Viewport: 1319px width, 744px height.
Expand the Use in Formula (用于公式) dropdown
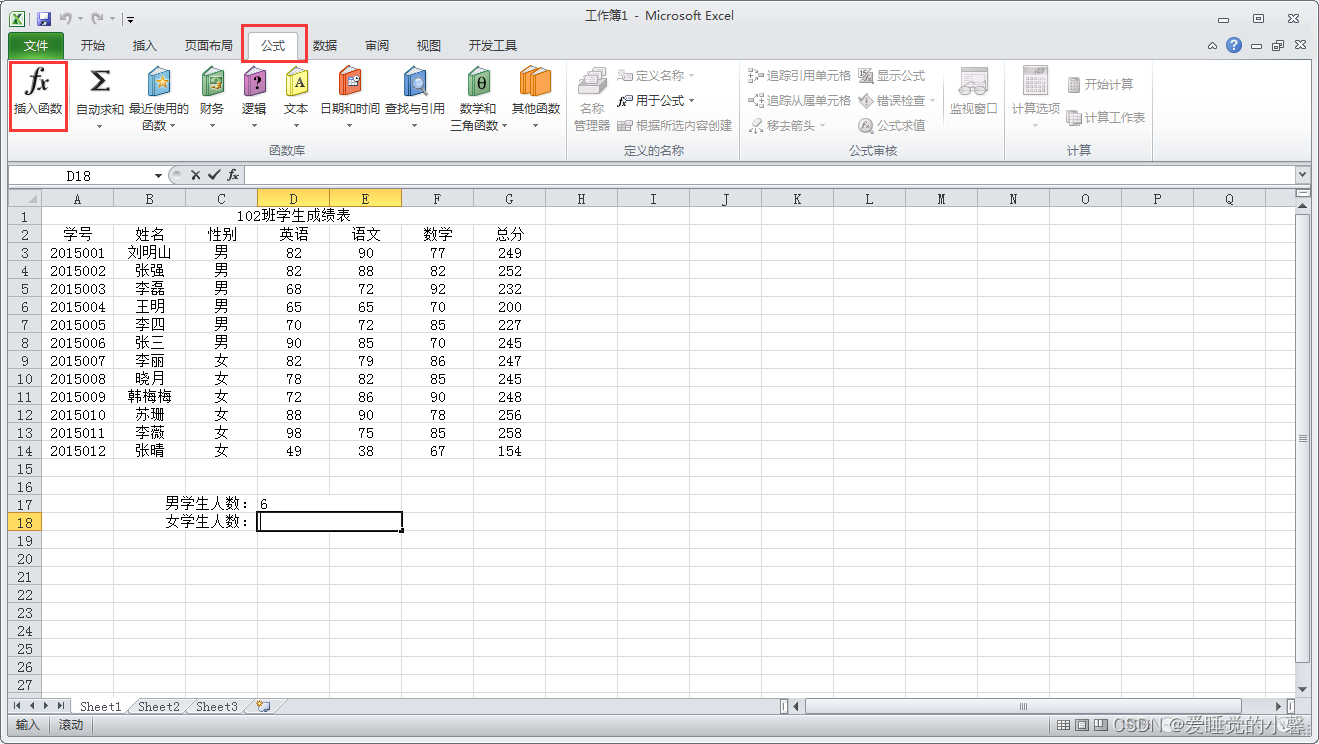click(691, 101)
